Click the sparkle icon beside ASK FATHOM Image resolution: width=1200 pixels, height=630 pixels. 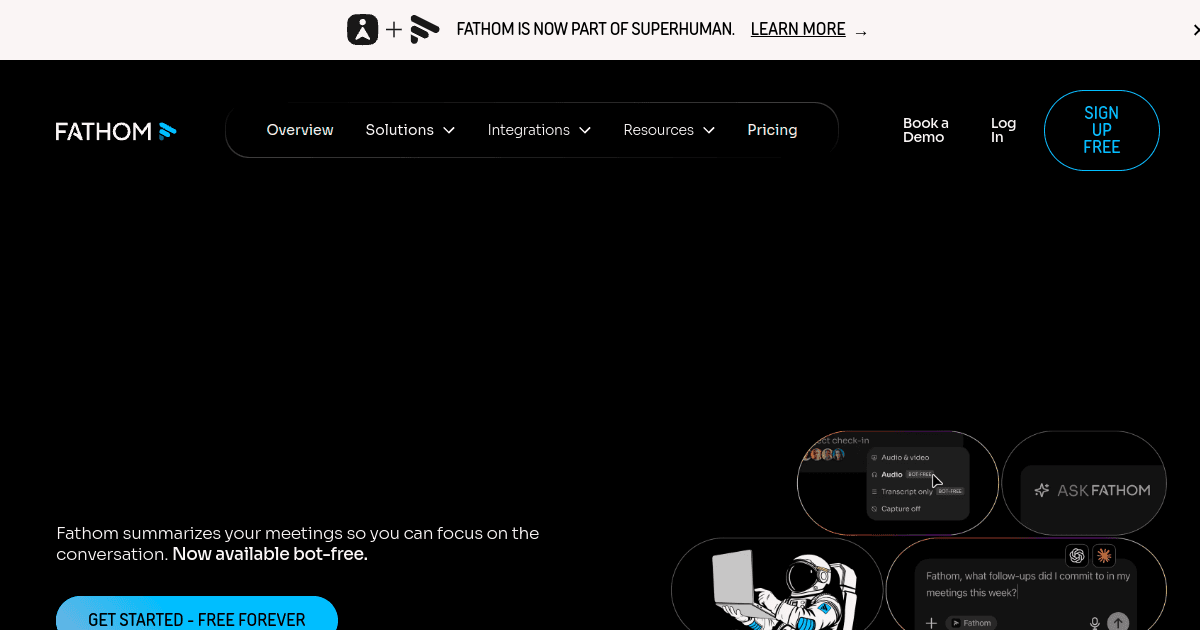[1042, 490]
